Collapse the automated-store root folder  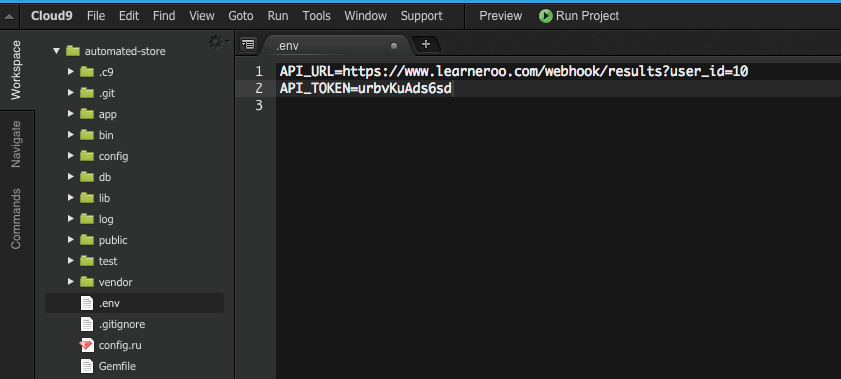click(56, 51)
